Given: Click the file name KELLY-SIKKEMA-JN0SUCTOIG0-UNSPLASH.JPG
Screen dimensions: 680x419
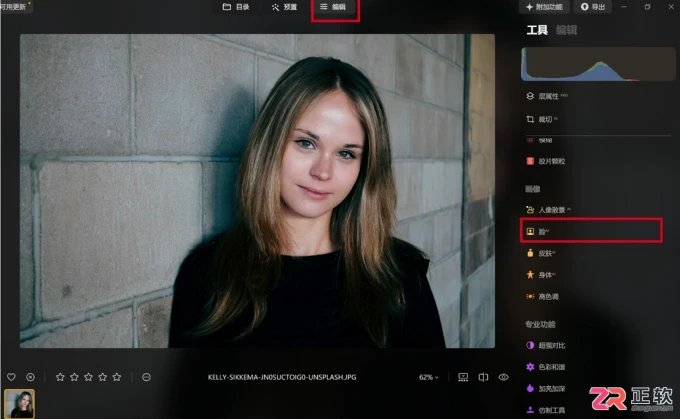Looking at the screenshot, I should click(x=282, y=377).
